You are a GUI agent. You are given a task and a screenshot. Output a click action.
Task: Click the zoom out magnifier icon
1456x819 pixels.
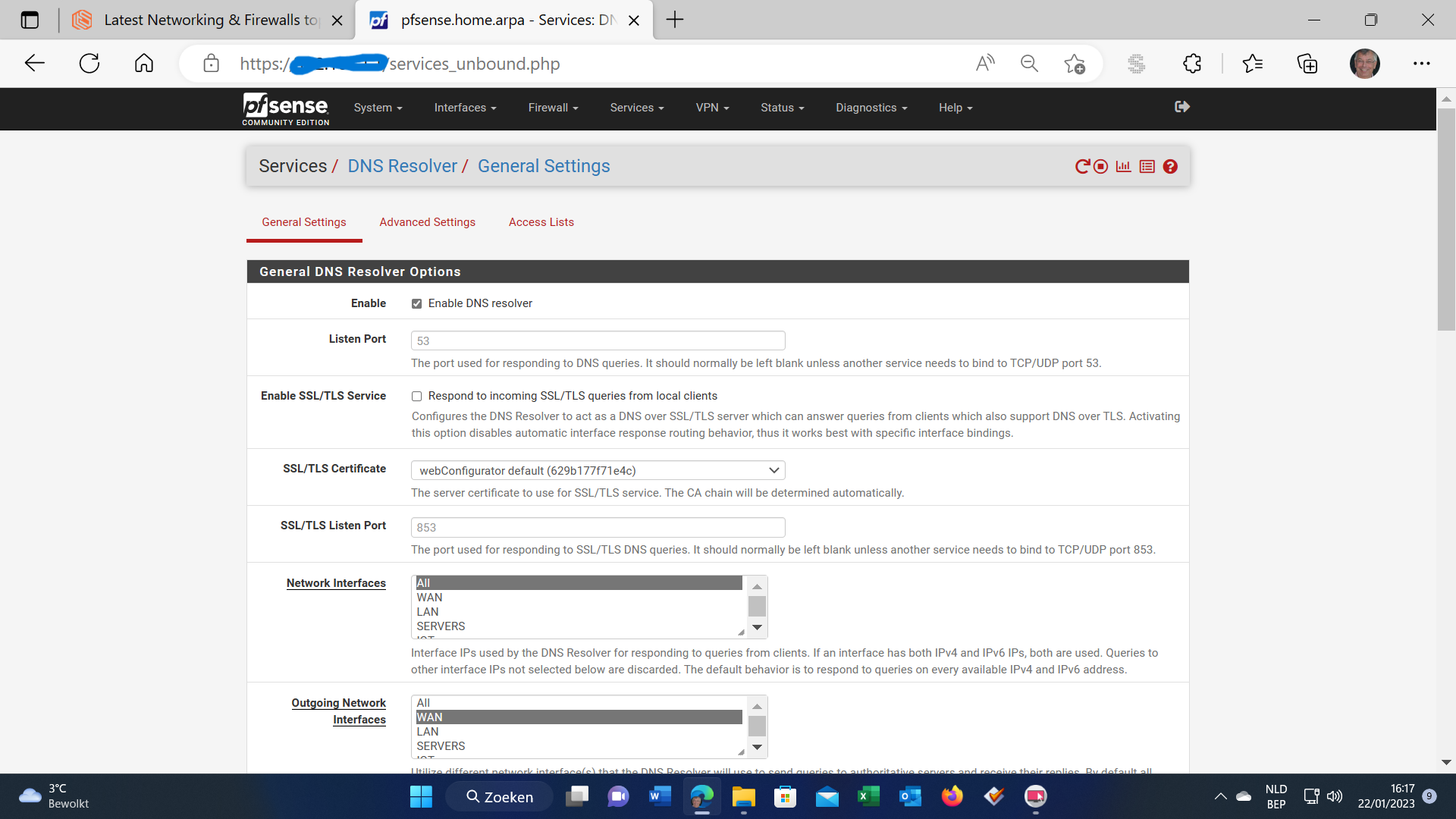click(1029, 64)
